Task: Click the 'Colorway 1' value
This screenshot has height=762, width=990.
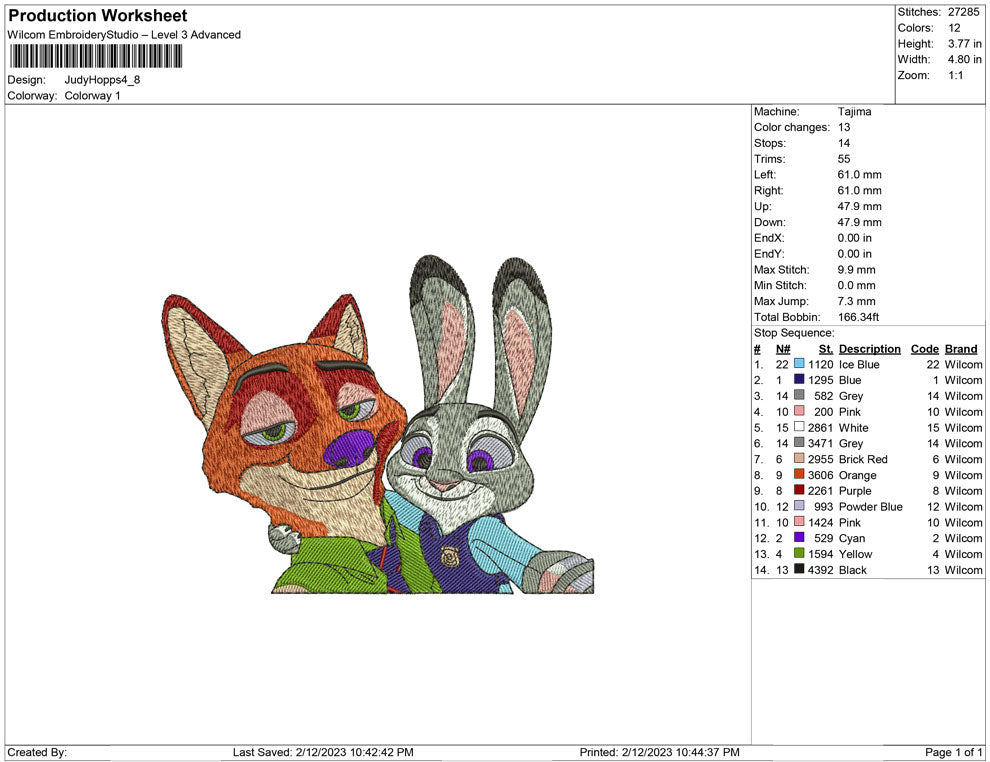Action: [x=92, y=96]
